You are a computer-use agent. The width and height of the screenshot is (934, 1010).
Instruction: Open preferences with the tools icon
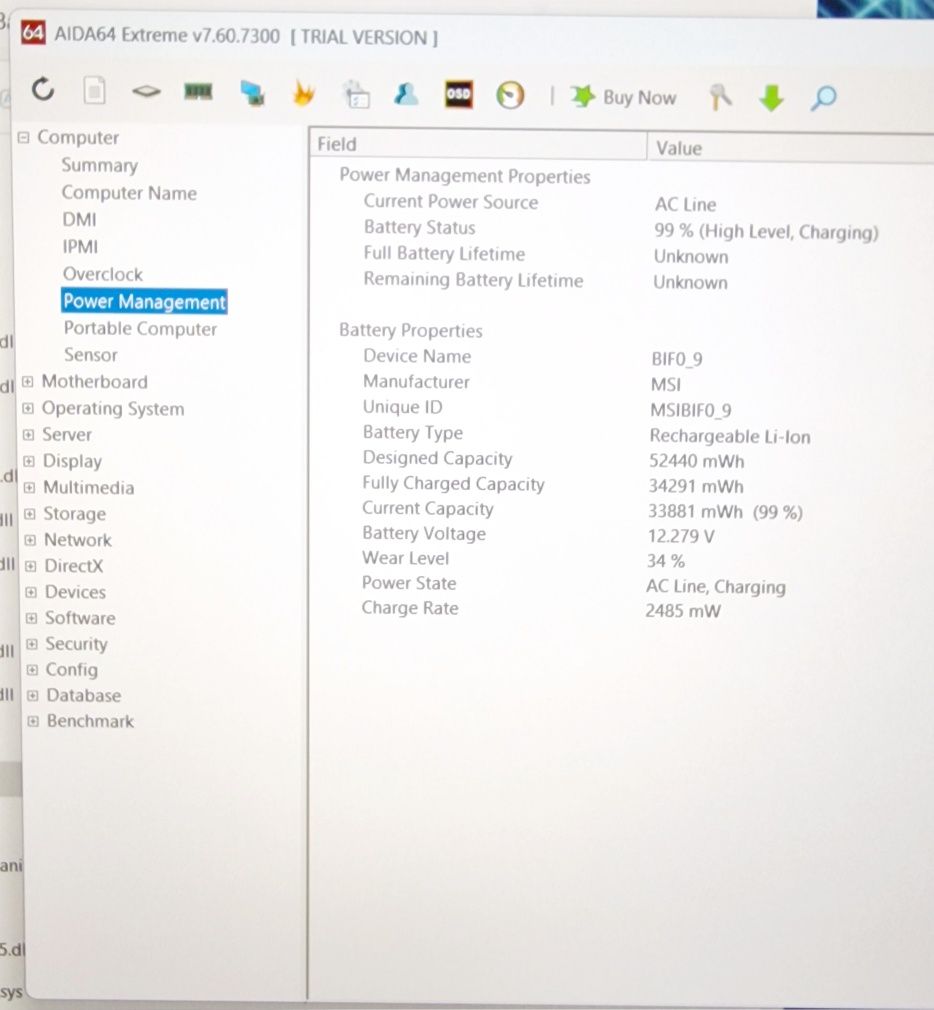pyautogui.click(x=720, y=98)
